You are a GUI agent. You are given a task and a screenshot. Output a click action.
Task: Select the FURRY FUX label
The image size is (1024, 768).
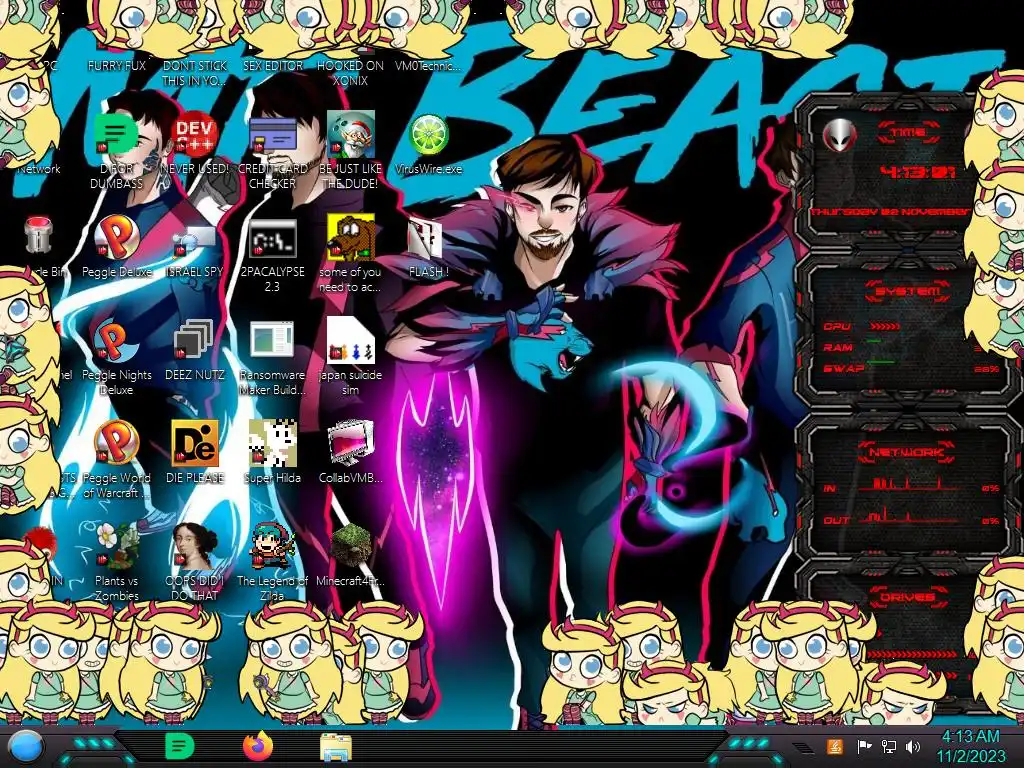[x=117, y=66]
